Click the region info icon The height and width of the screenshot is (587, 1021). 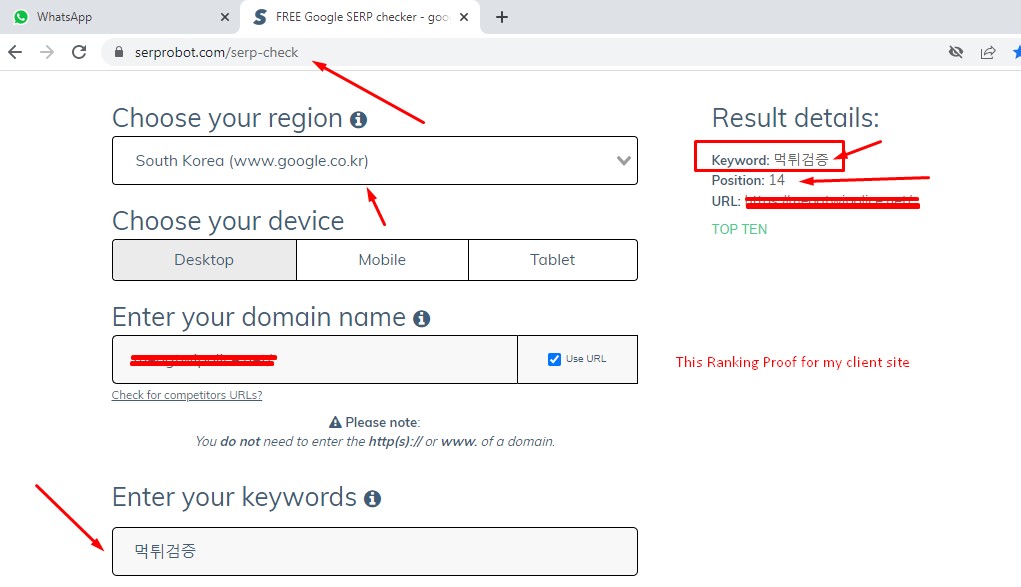tap(358, 120)
